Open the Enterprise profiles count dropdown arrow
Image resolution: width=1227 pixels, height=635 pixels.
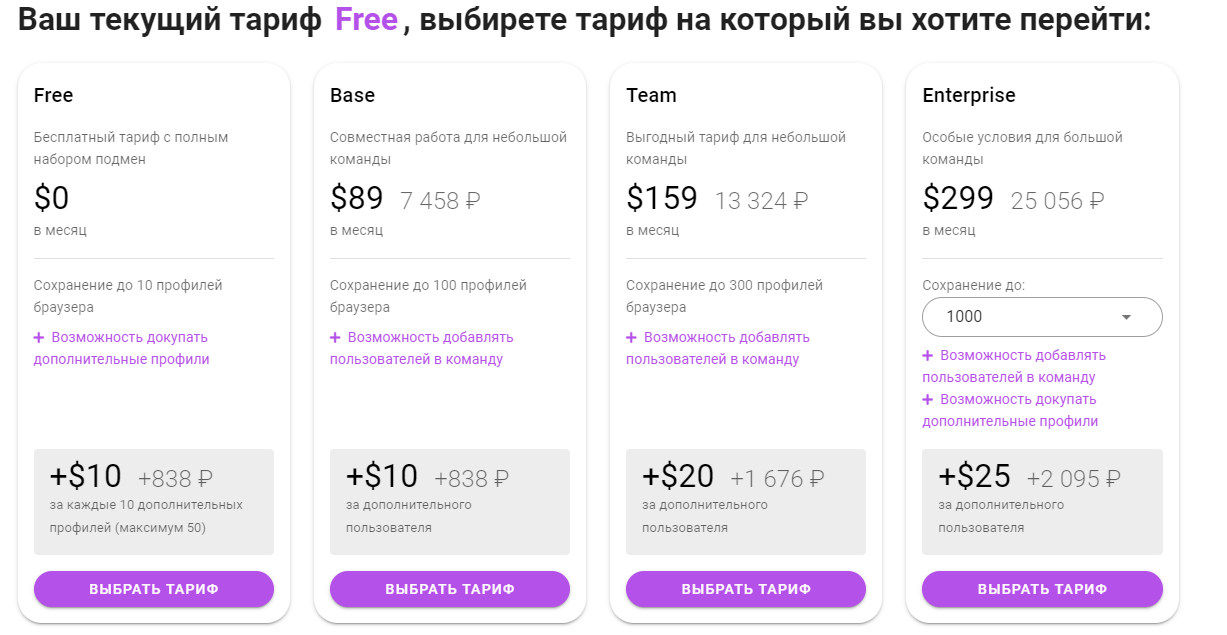(1126, 317)
